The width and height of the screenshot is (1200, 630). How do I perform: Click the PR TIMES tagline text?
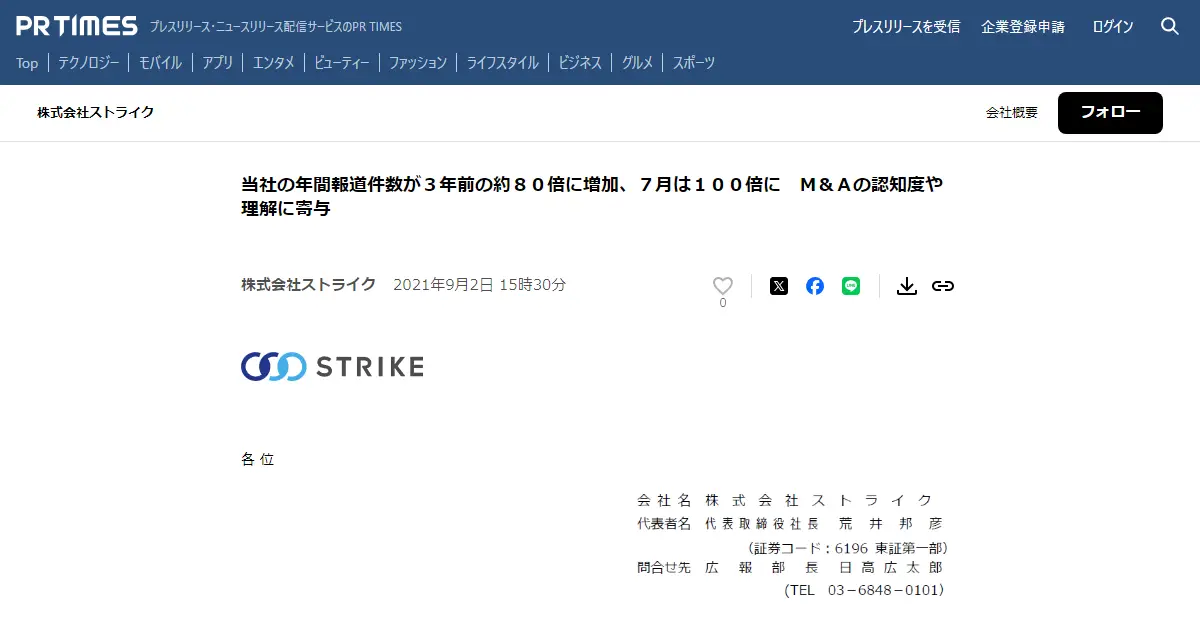point(276,27)
